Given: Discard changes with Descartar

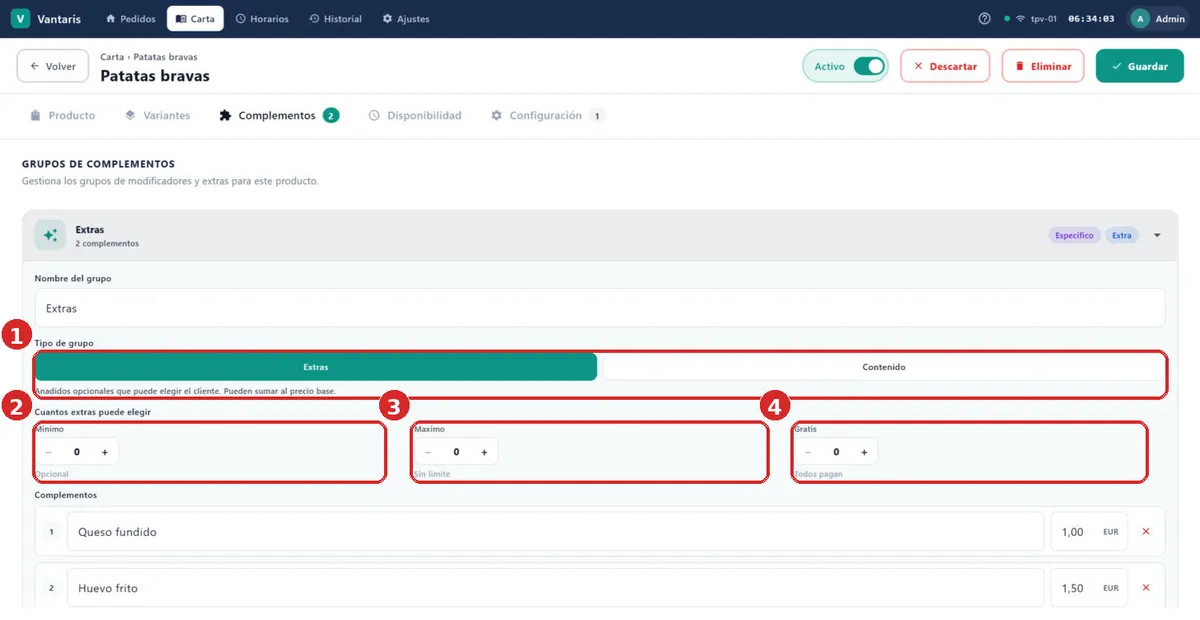Looking at the screenshot, I should pos(945,66).
